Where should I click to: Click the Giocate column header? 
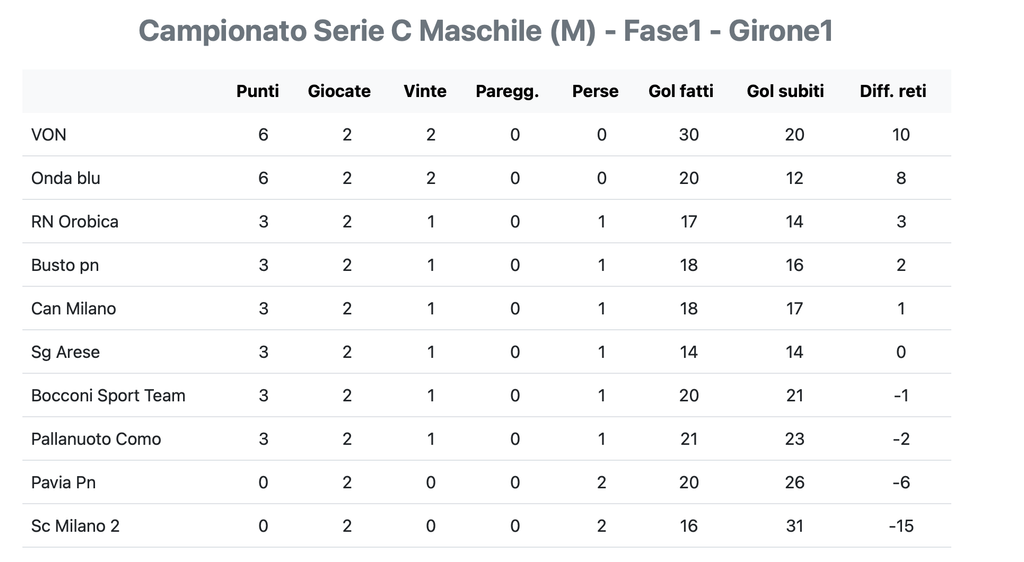pos(339,91)
